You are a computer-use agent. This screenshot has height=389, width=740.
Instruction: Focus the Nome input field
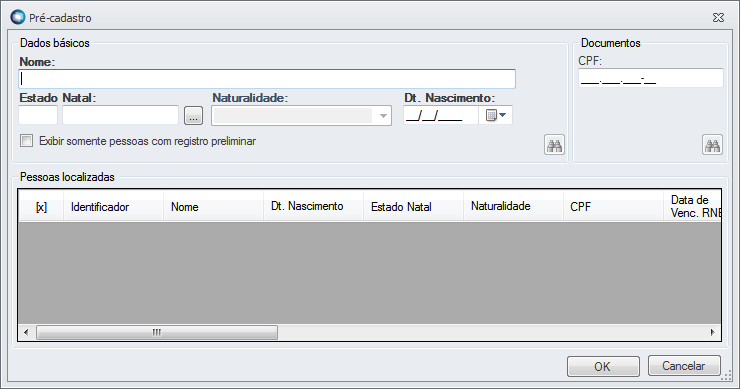click(x=267, y=79)
